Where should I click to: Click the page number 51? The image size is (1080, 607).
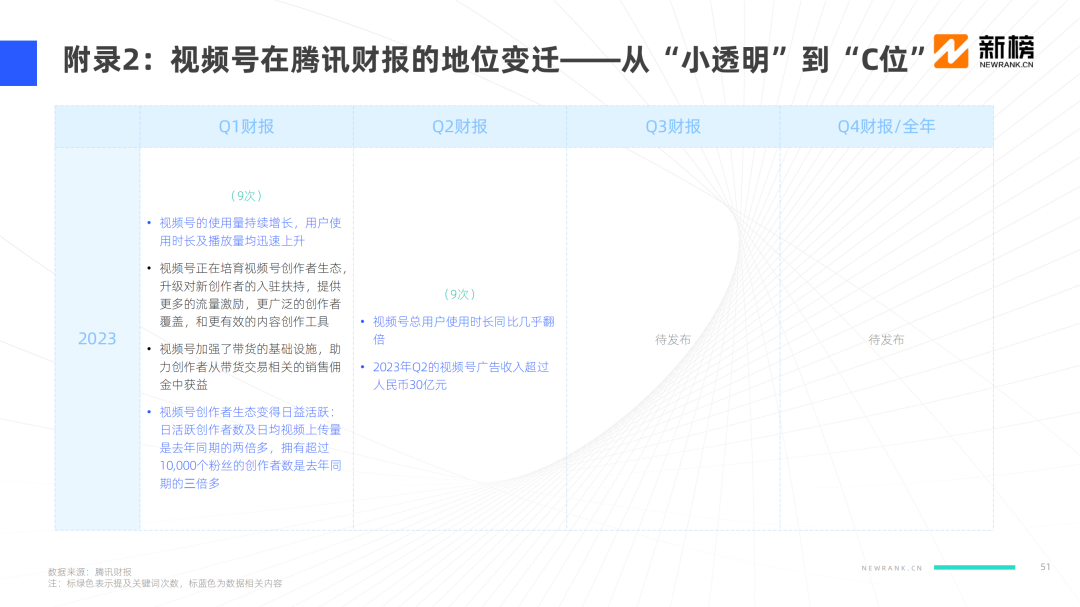pos(1046,567)
